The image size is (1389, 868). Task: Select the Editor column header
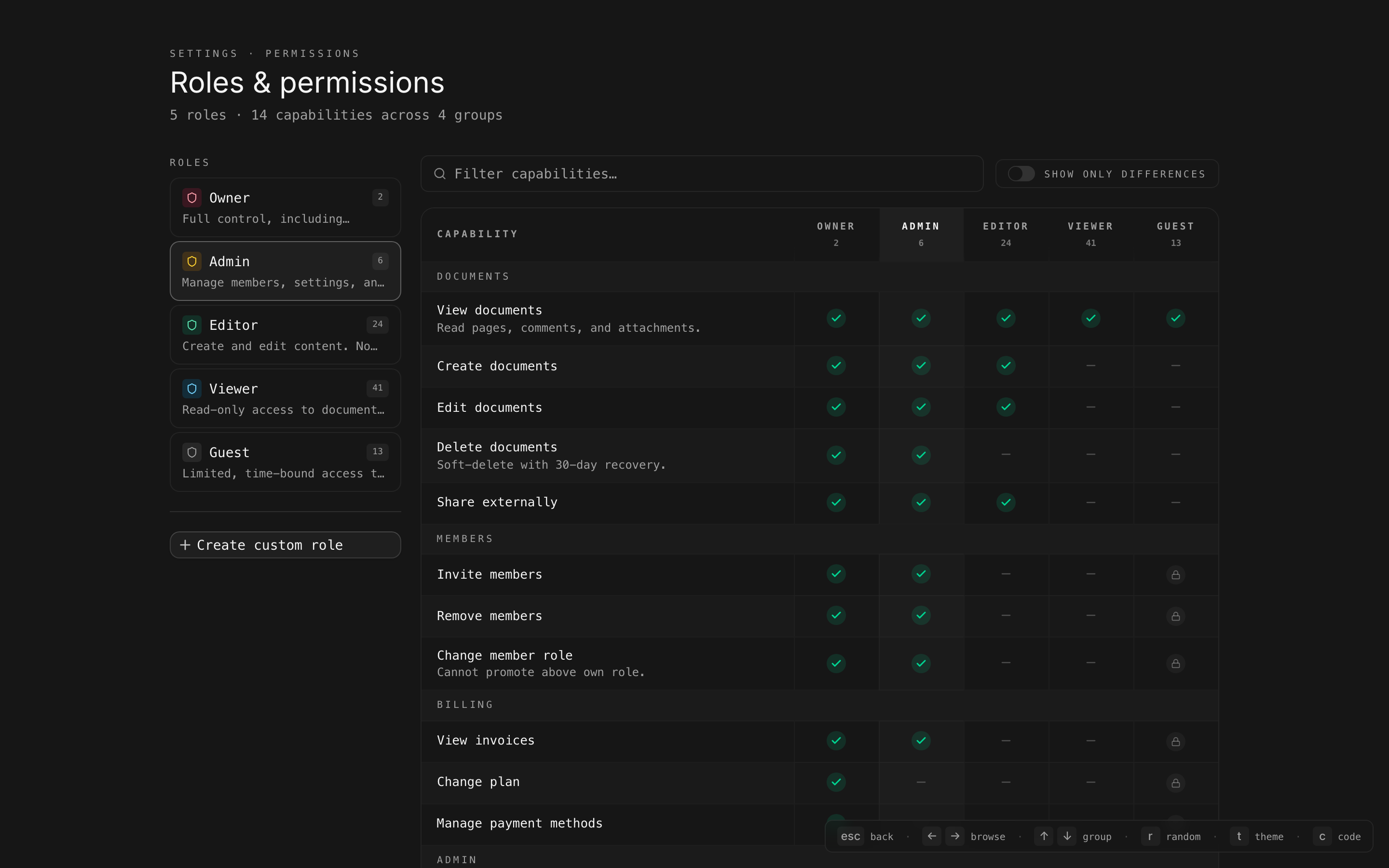(1006, 234)
